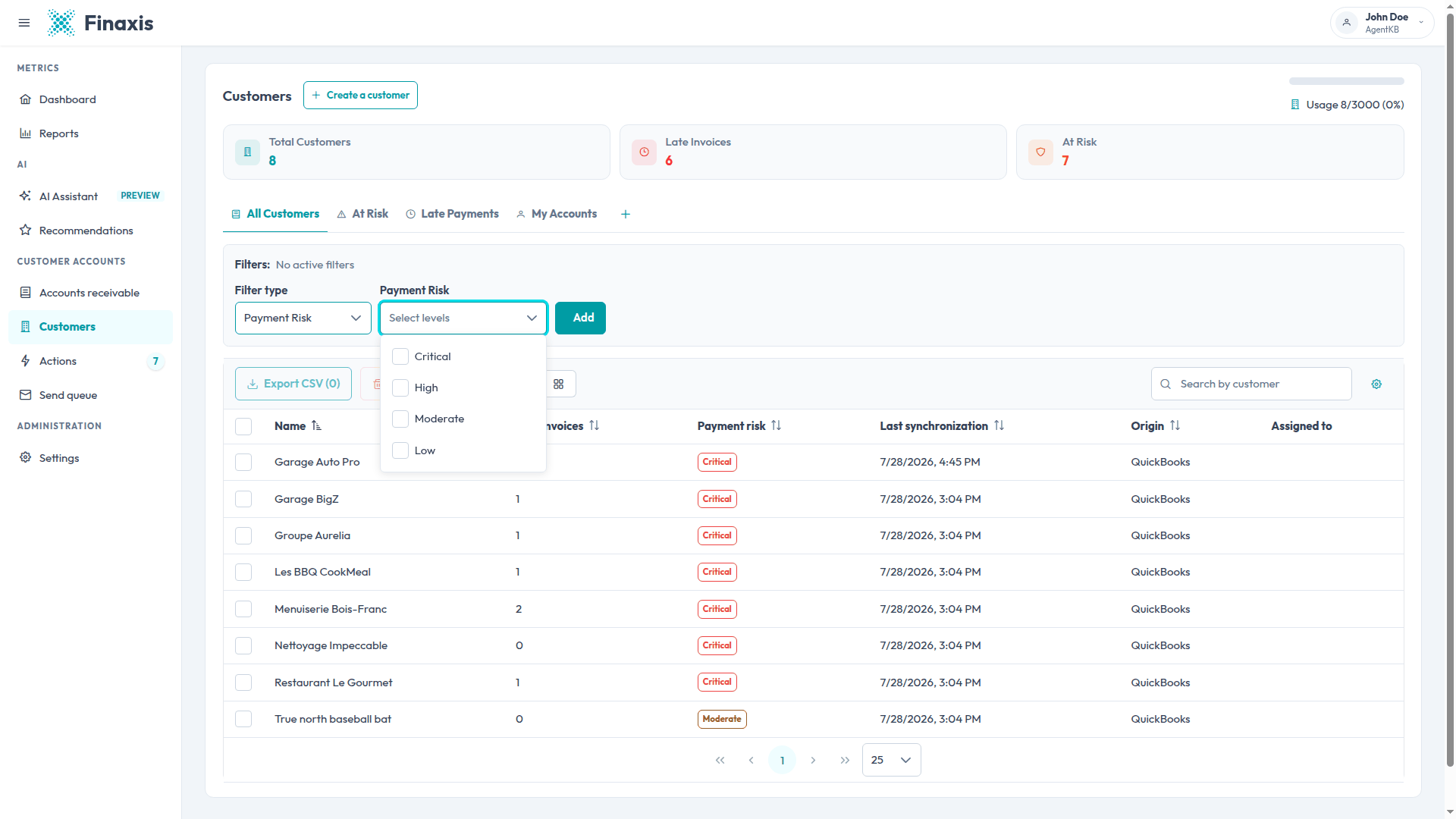Open Recommendations in the sidebar
1456x819 pixels.
tap(90, 231)
